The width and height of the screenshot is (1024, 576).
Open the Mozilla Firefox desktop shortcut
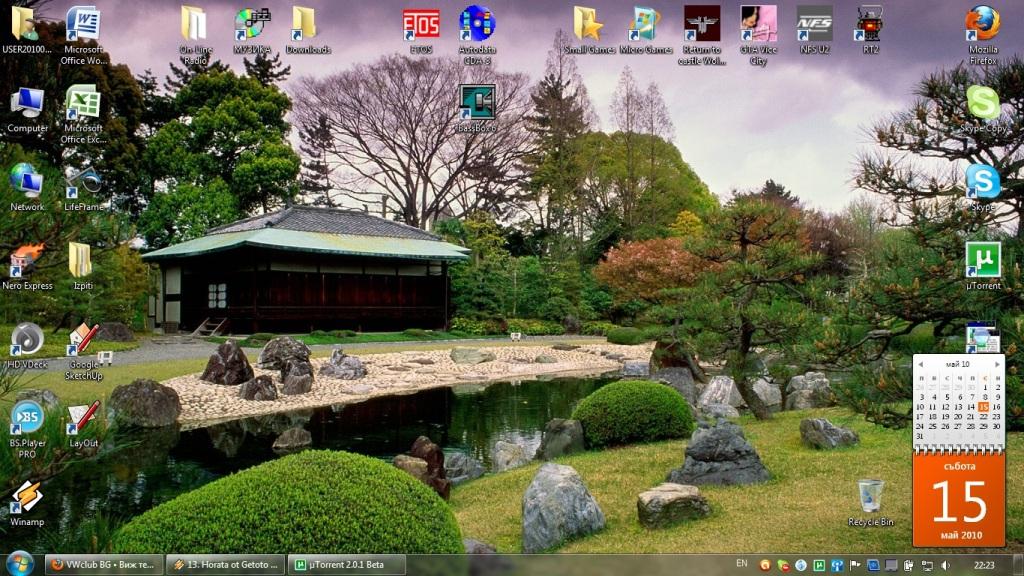tap(982, 24)
